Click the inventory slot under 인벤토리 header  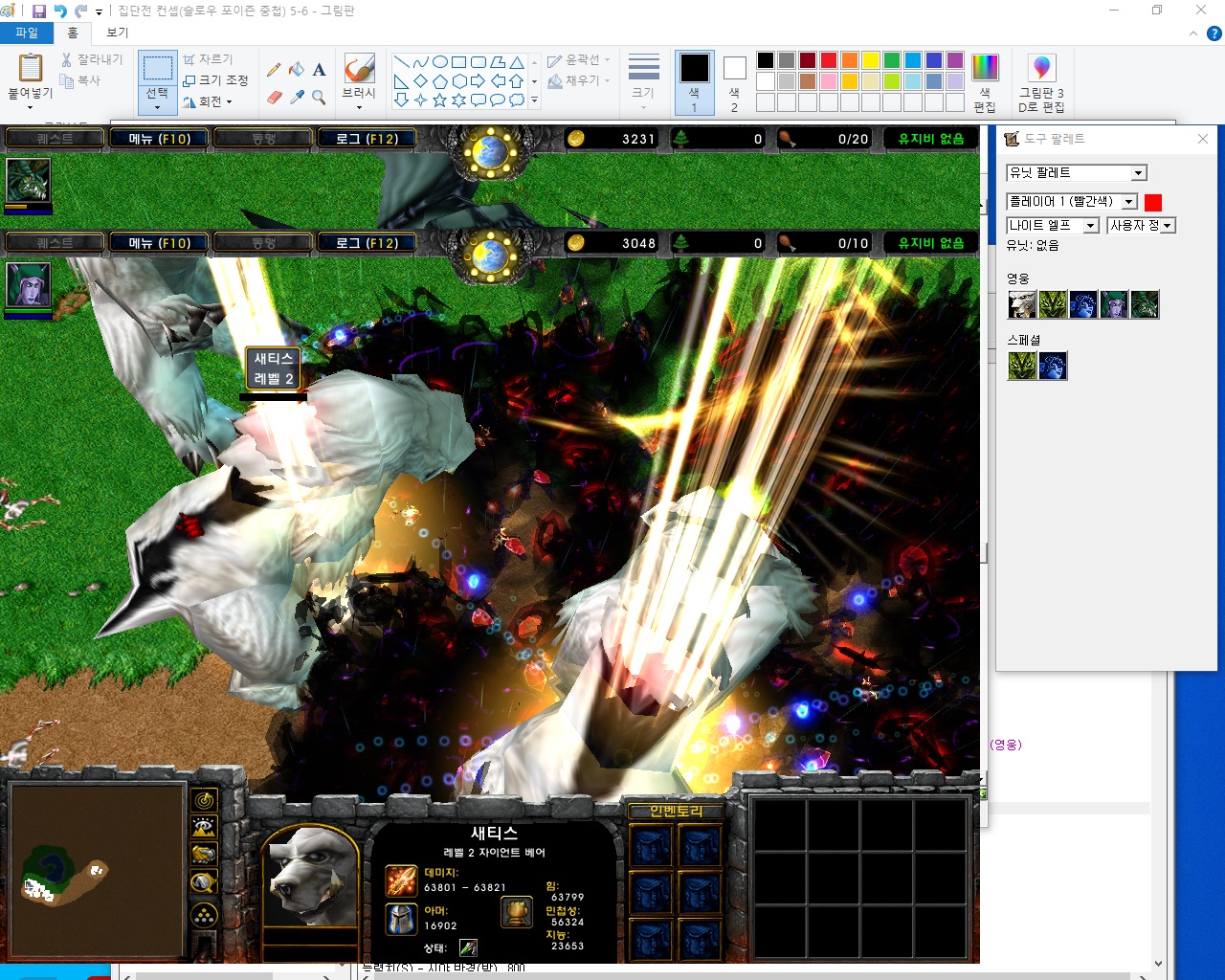pos(651,847)
